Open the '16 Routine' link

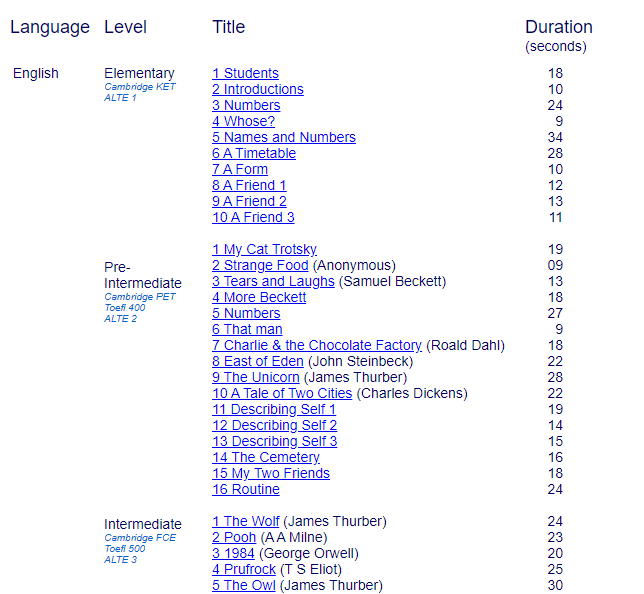pos(246,490)
